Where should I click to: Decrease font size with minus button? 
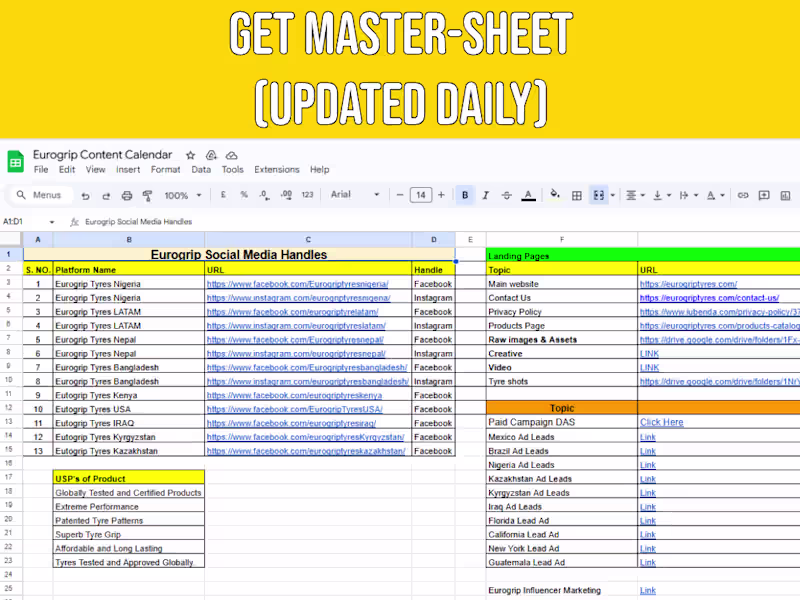400,195
